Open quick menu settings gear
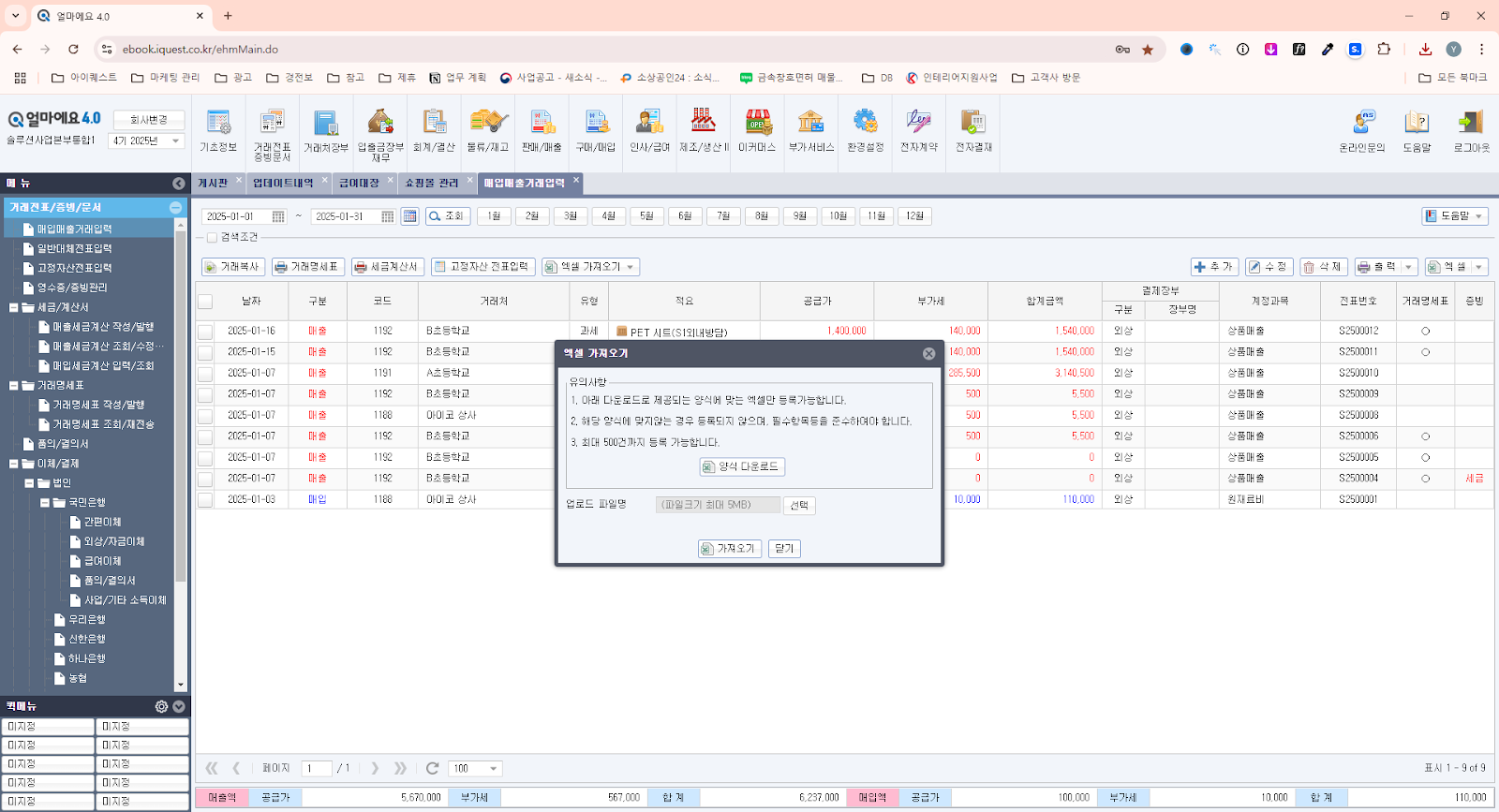Image resolution: width=1499 pixels, height=812 pixels. [x=161, y=706]
